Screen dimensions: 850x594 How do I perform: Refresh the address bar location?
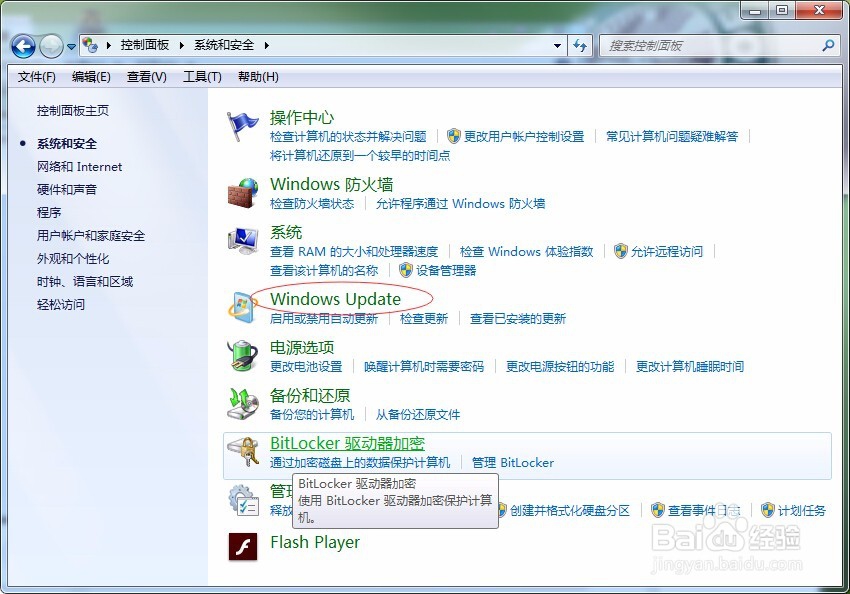coord(580,46)
